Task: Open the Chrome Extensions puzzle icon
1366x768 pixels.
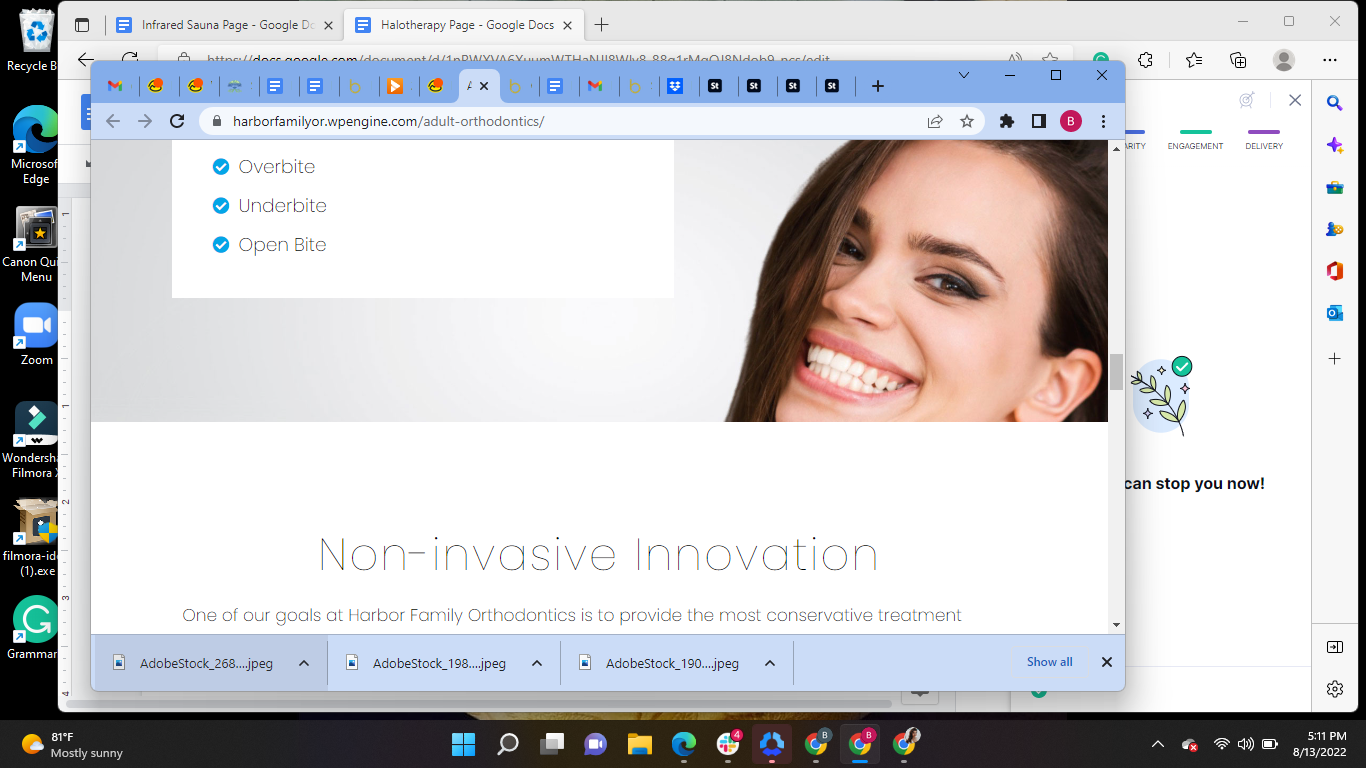Action: coord(1007,121)
